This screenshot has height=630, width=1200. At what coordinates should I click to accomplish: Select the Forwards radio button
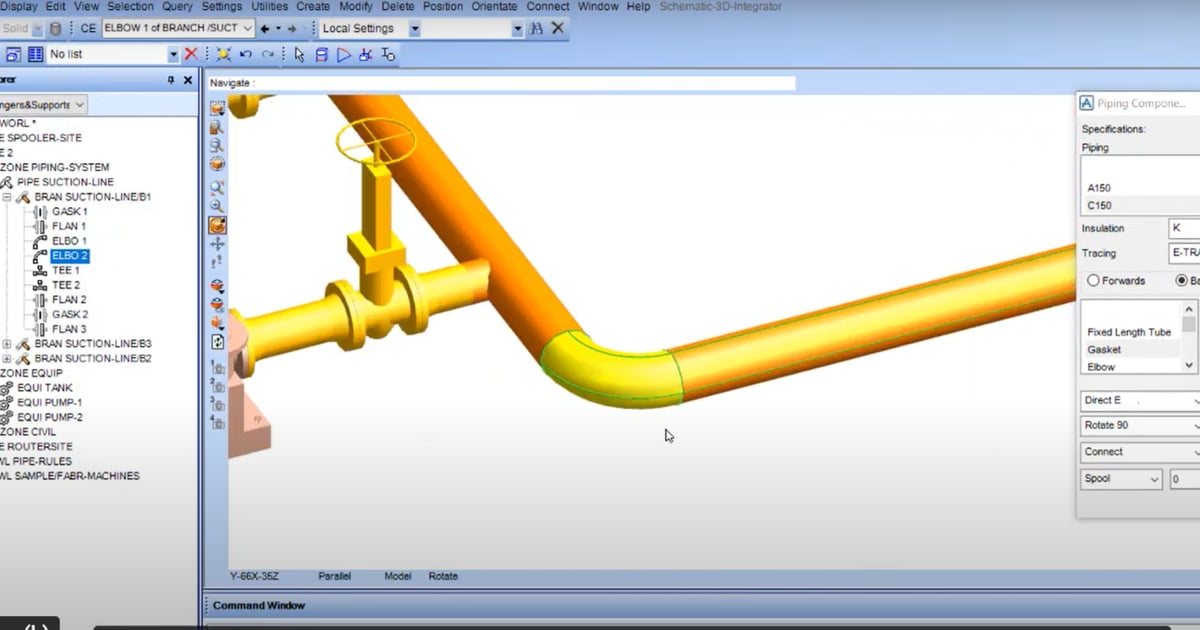[1092, 281]
